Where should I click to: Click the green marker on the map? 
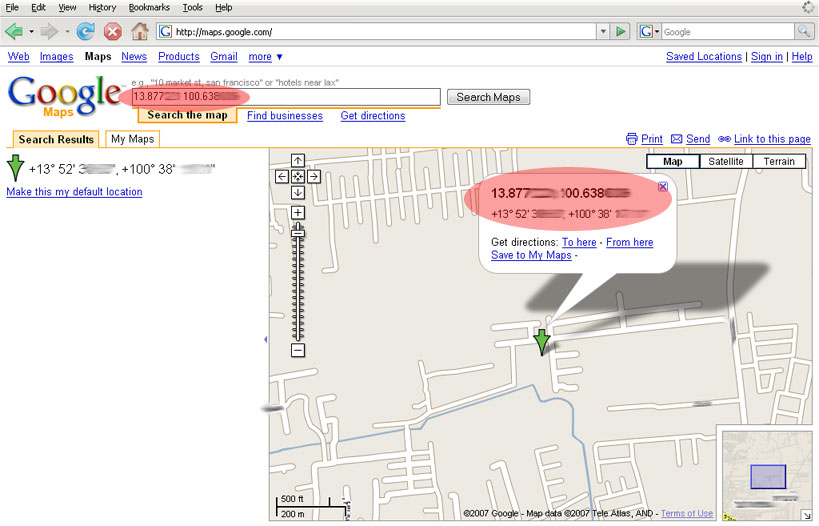pos(542,342)
